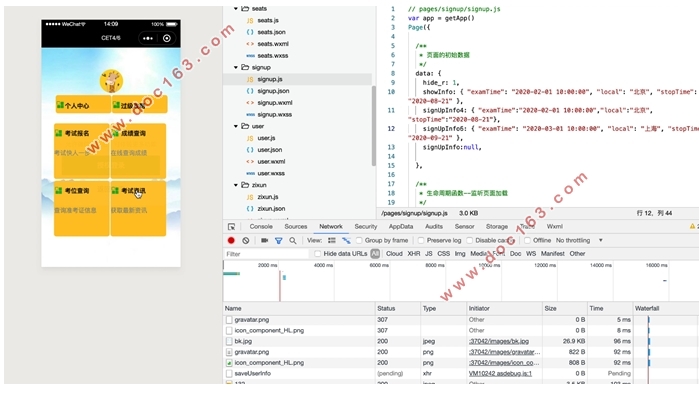Screen dimensions: 699x397
Task: Switch to large request rows view
Action: point(332,240)
